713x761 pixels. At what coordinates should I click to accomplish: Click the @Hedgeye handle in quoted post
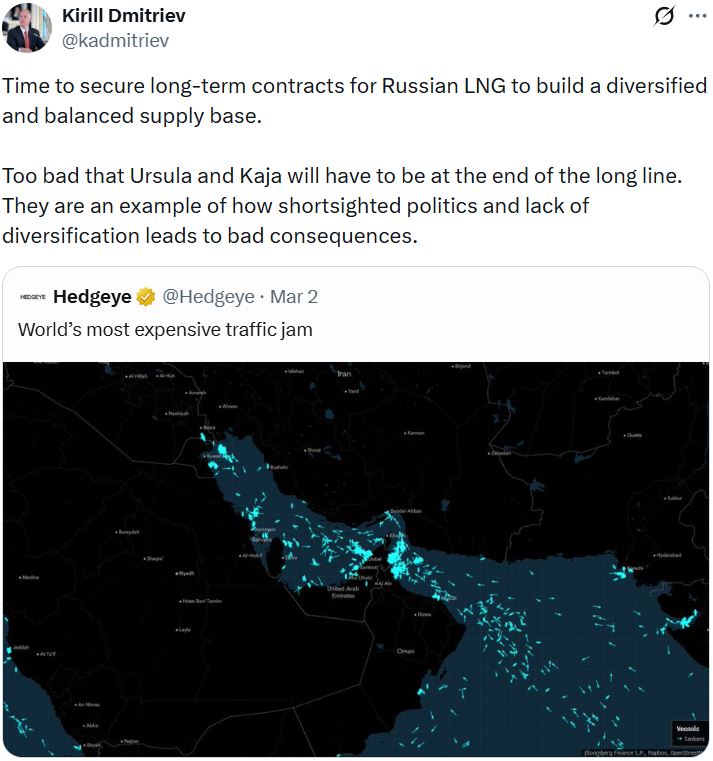point(206,296)
